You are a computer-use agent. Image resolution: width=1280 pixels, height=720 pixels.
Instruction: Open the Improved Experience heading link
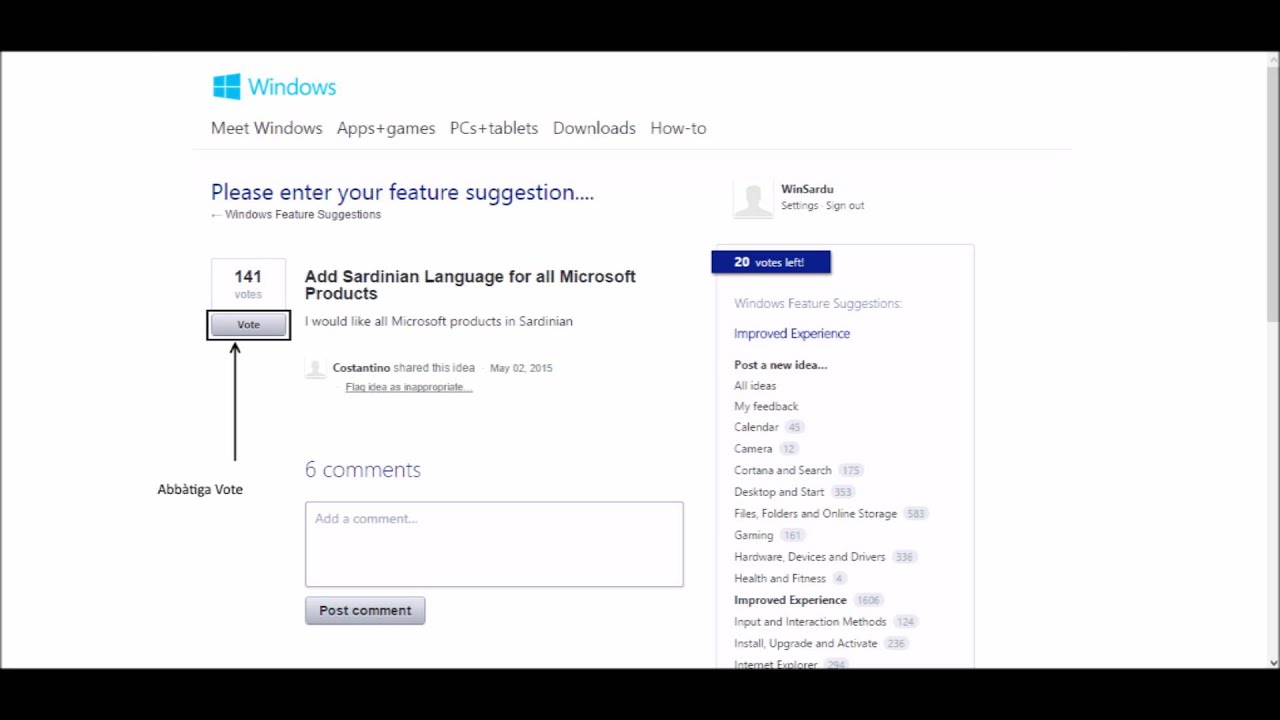pyautogui.click(x=792, y=334)
